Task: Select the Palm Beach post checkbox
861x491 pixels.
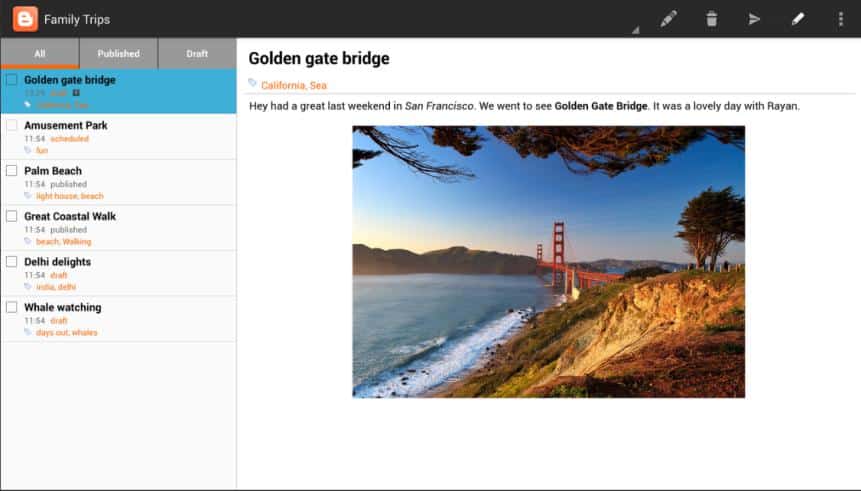Action: point(12,171)
